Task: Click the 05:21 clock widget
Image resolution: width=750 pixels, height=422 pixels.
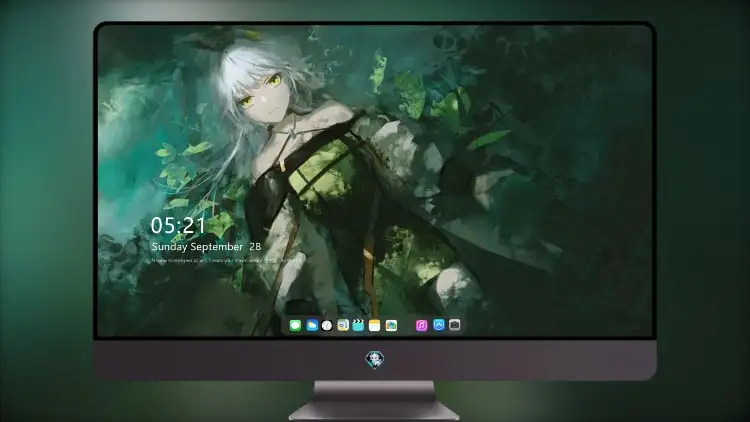Action: (178, 225)
